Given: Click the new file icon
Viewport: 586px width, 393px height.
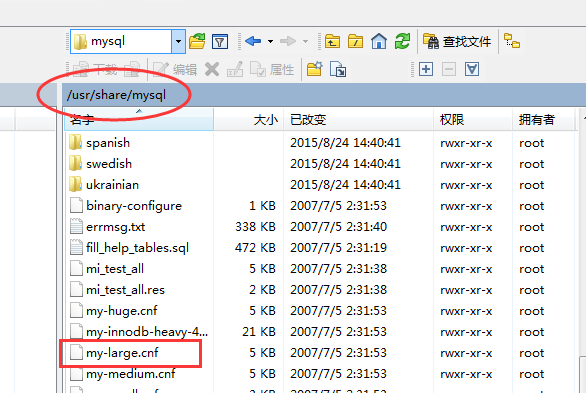Looking at the screenshot, I should click(338, 69).
